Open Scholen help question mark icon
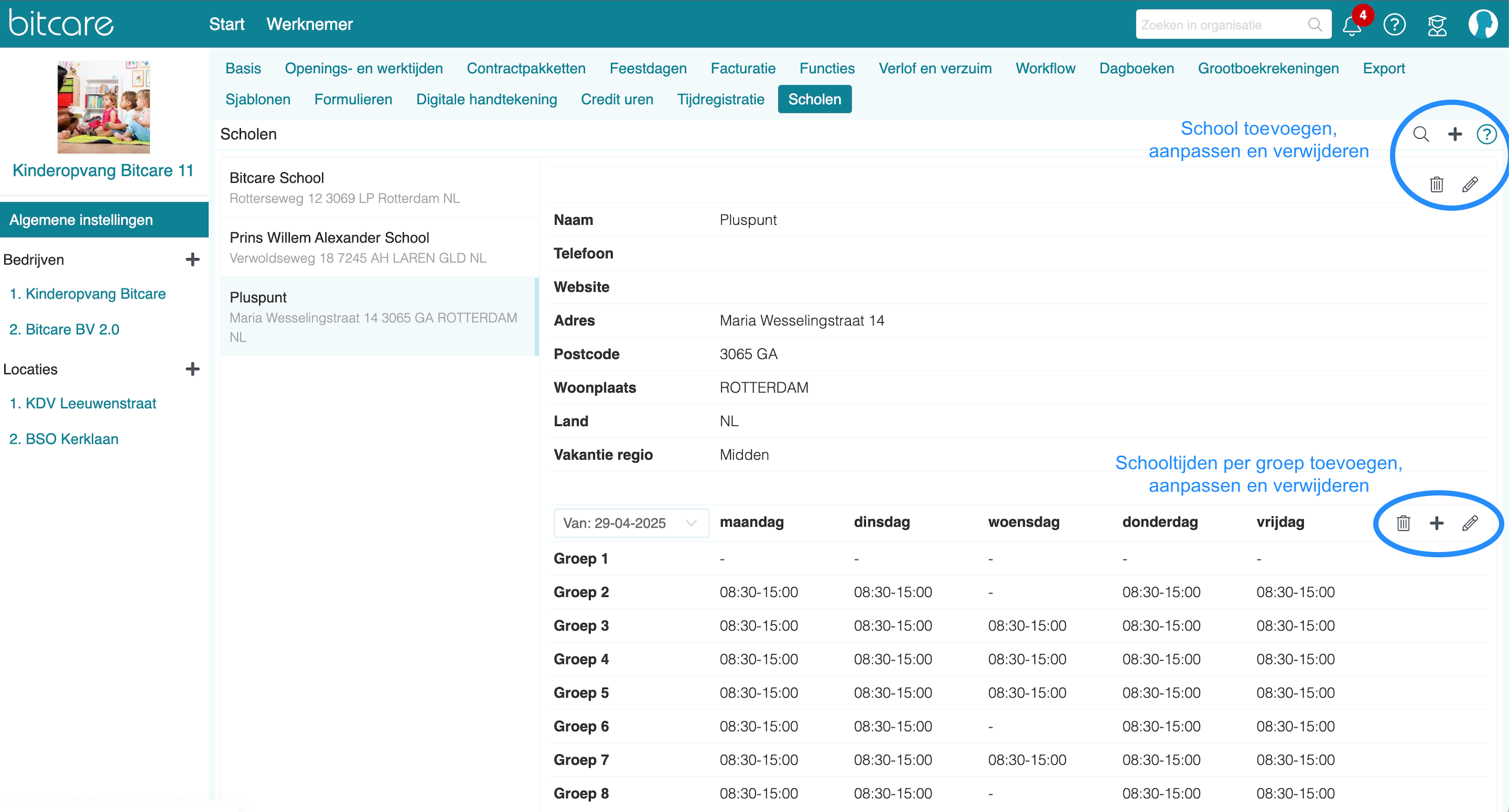1509x812 pixels. (x=1487, y=134)
